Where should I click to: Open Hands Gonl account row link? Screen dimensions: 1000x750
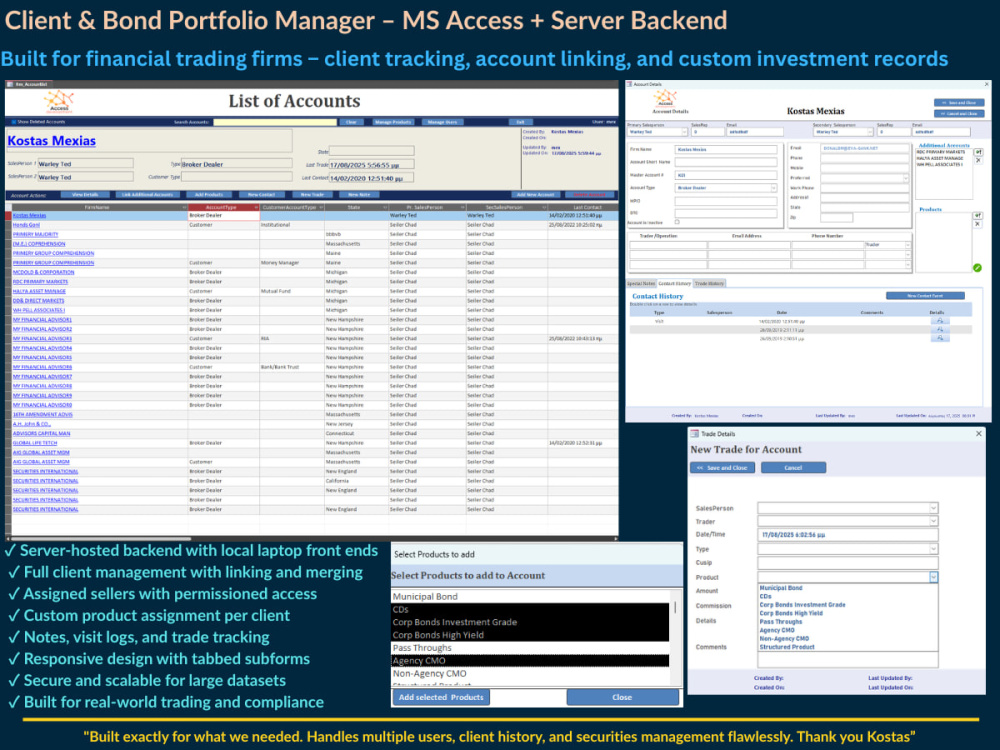coord(26,225)
